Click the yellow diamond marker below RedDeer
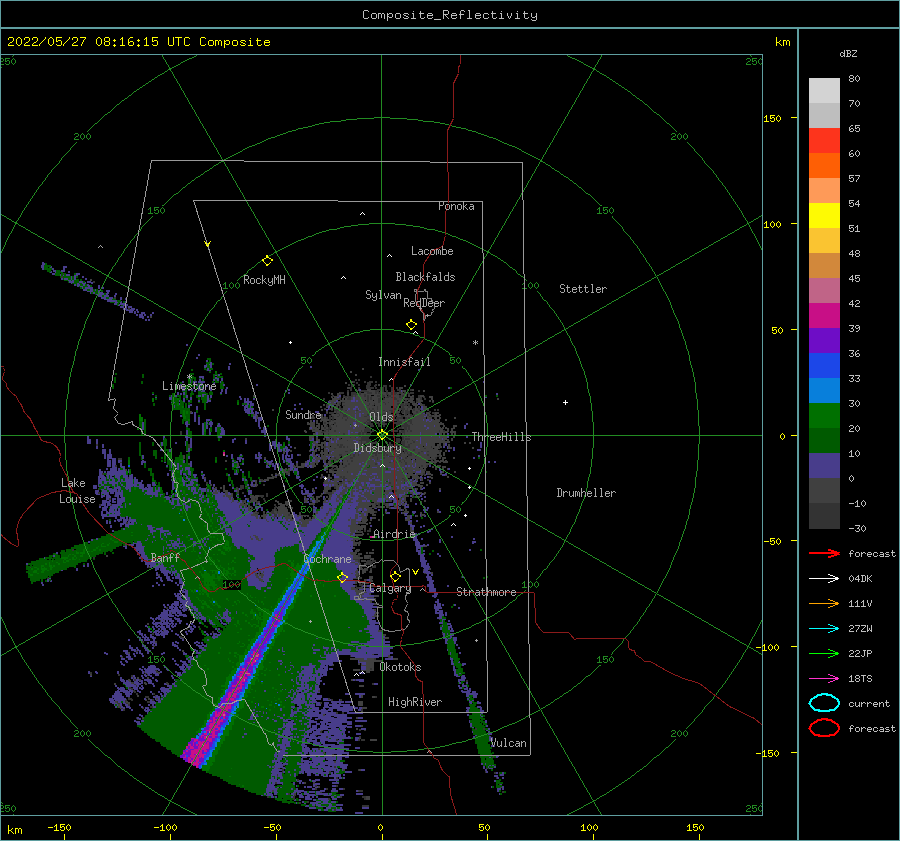Screen dimensions: 900x841 click(x=412, y=325)
